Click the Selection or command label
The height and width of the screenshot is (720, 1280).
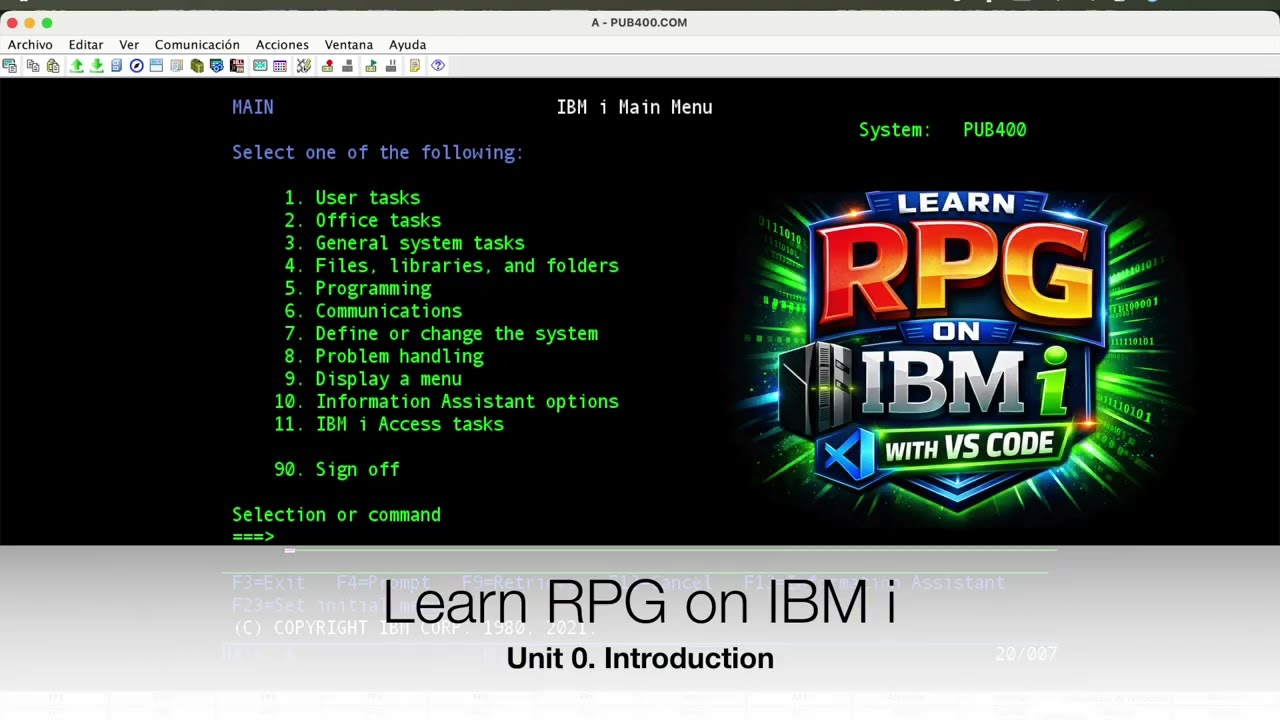pos(336,515)
